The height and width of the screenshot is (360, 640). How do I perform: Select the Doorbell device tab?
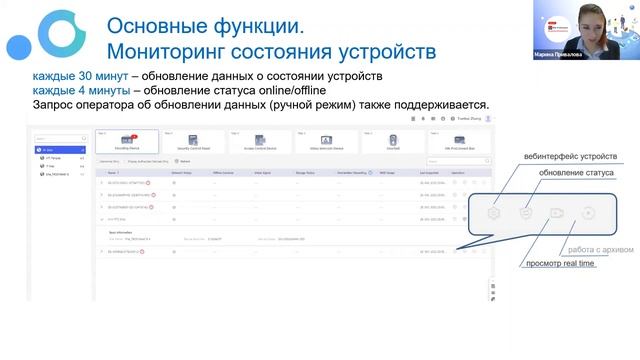[x=393, y=142]
